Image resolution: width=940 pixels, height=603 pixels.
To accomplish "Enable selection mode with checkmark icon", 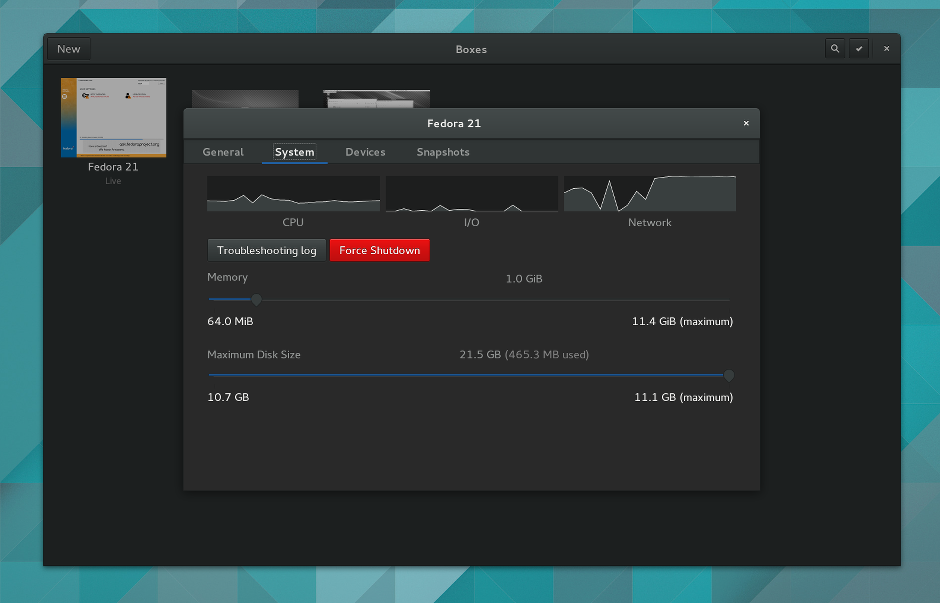I will 859,49.
